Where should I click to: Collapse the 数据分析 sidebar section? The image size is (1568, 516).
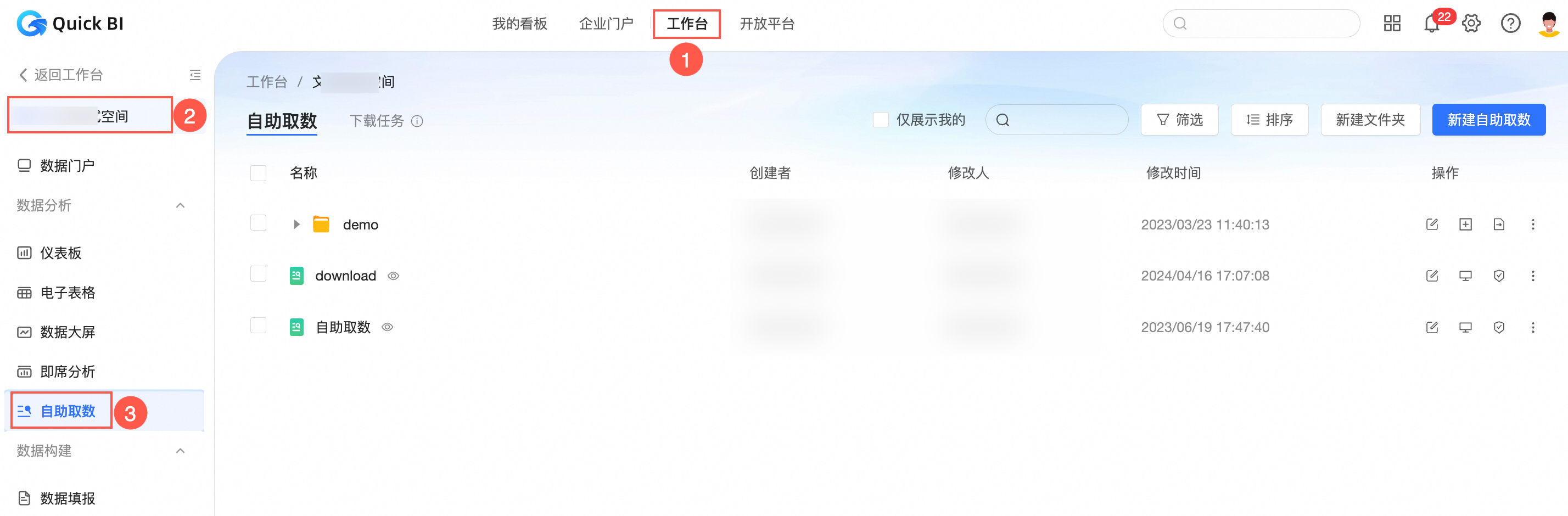point(180,206)
